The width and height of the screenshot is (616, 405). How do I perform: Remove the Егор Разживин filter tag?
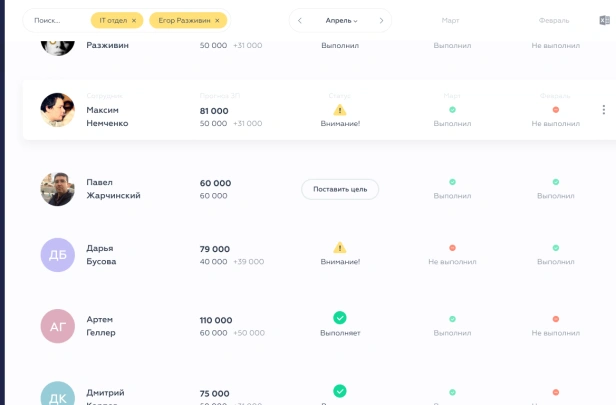point(217,20)
